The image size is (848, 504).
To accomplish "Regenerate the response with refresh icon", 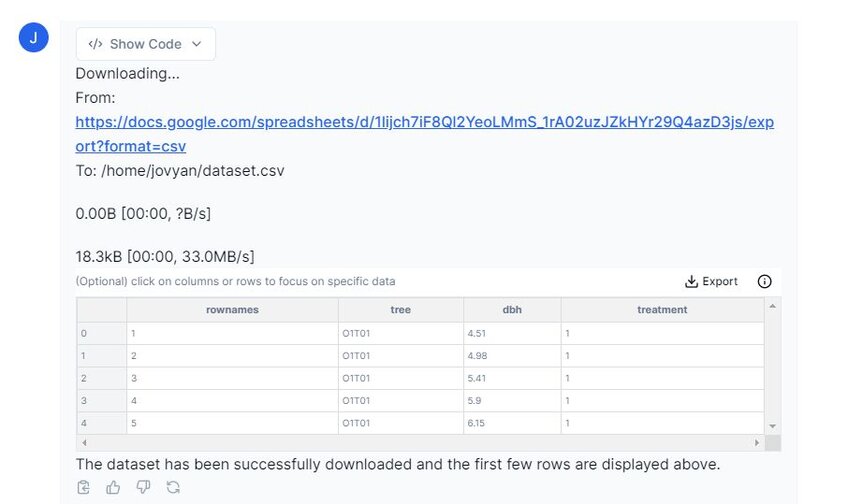I will click(x=173, y=487).
